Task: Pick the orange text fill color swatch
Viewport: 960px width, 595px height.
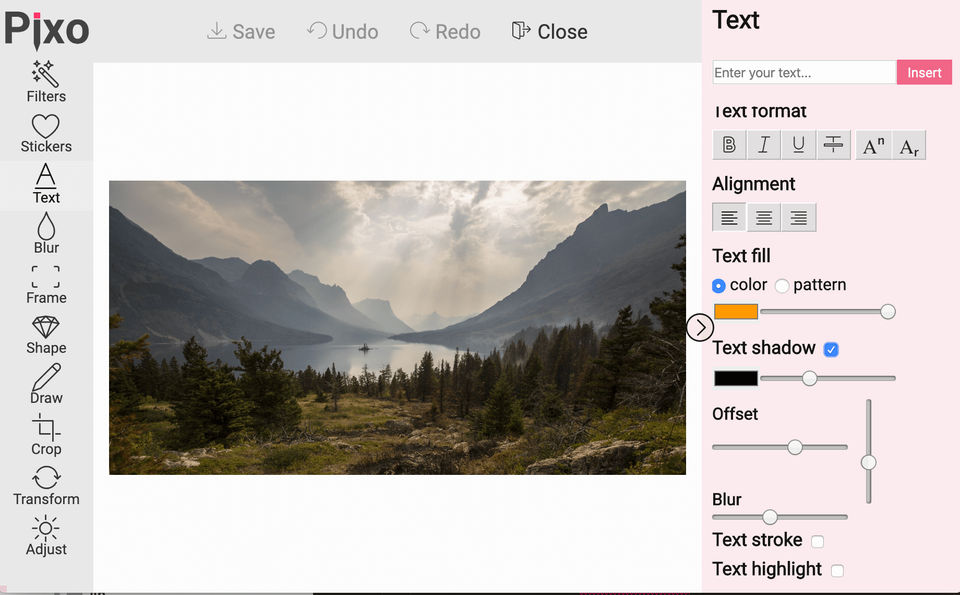Action: coord(736,312)
